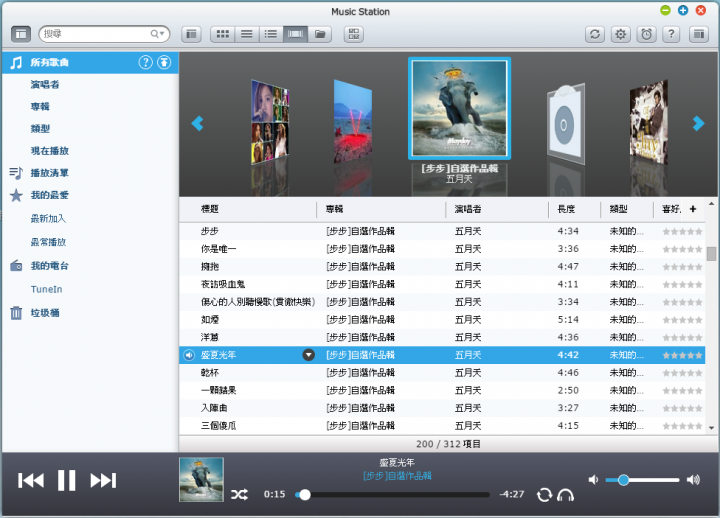
Task: Select the red V album cover
Action: [x=353, y=122]
